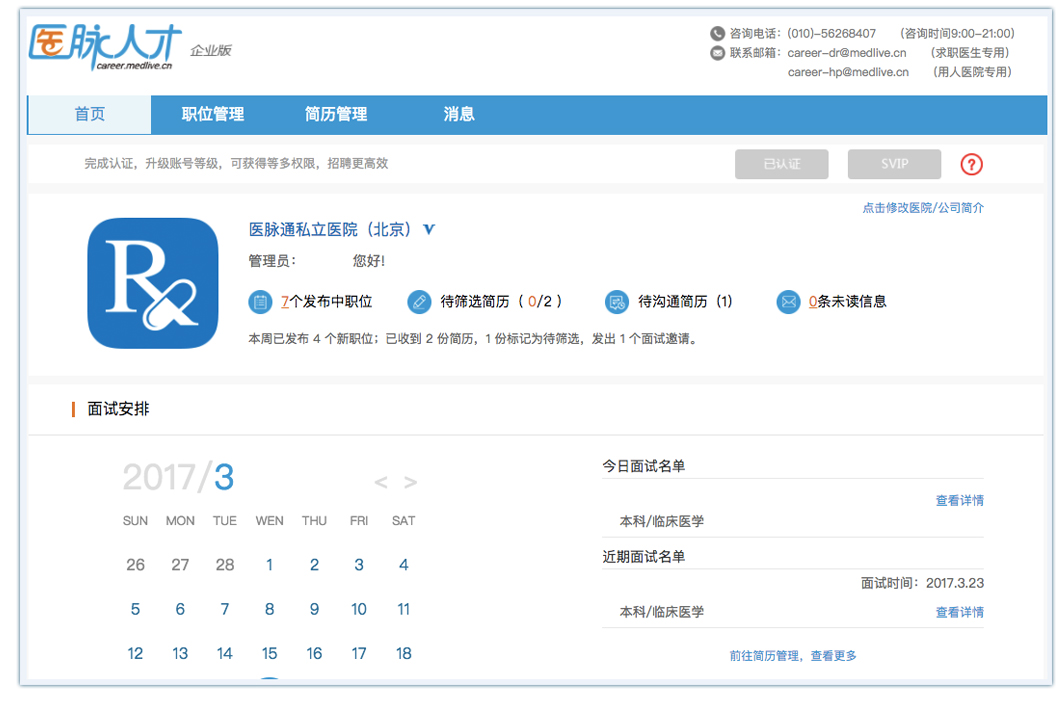This screenshot has width=1057, height=704.
Task: Select calendar date 7
Action: [224, 610]
